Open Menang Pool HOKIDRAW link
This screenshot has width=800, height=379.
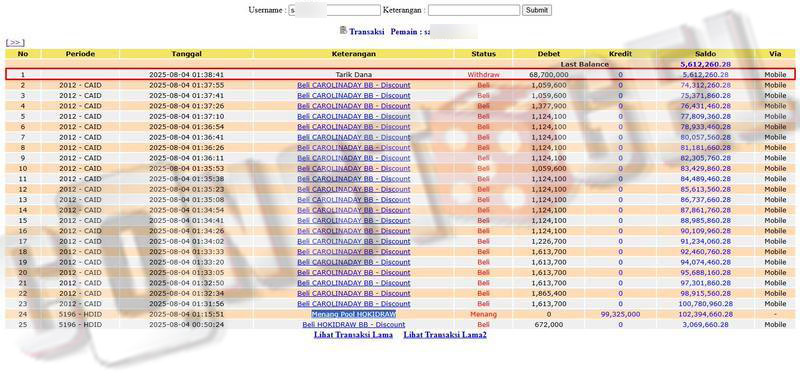click(x=354, y=314)
